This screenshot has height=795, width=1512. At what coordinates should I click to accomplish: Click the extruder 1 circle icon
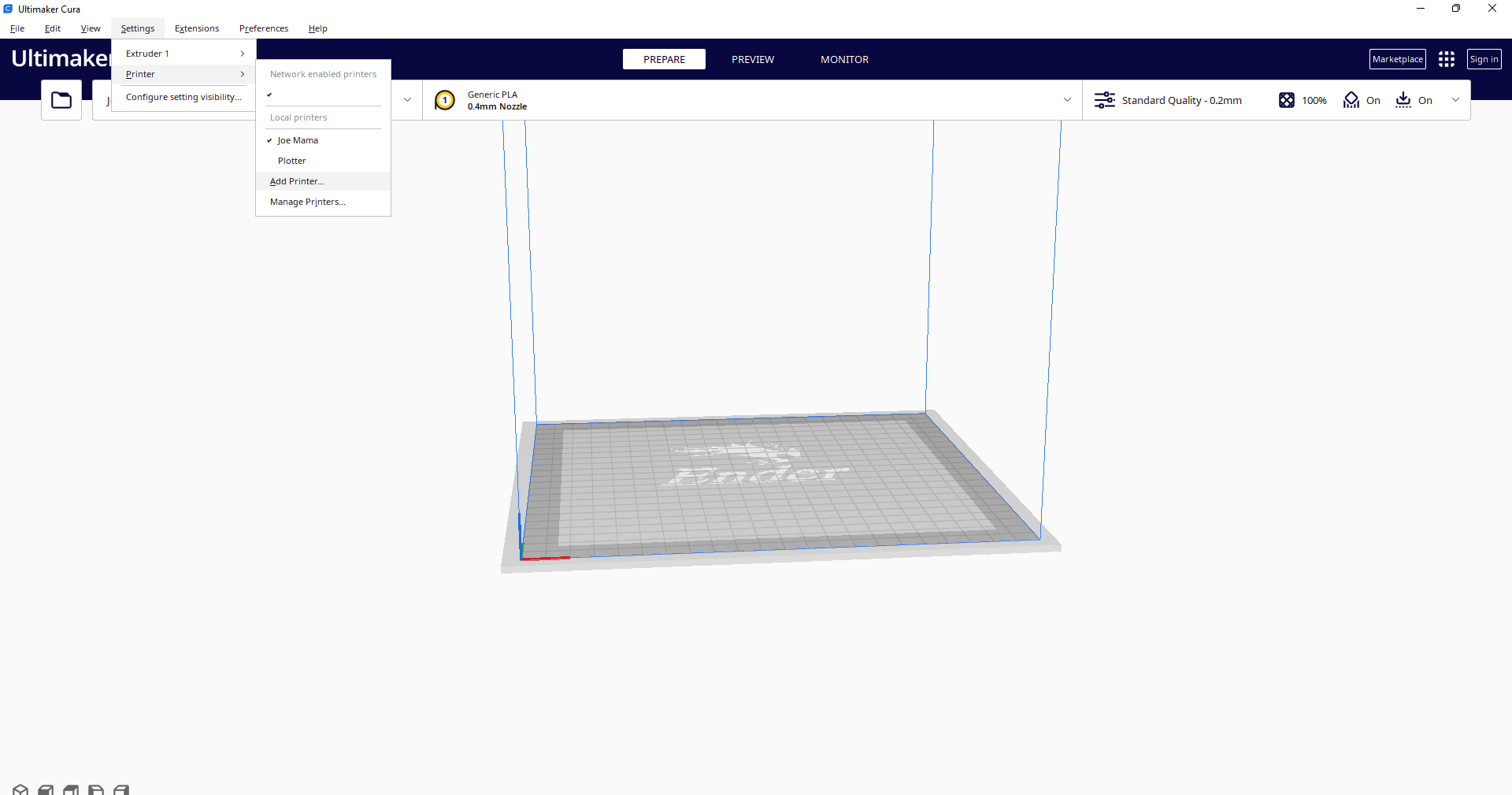[445, 100]
